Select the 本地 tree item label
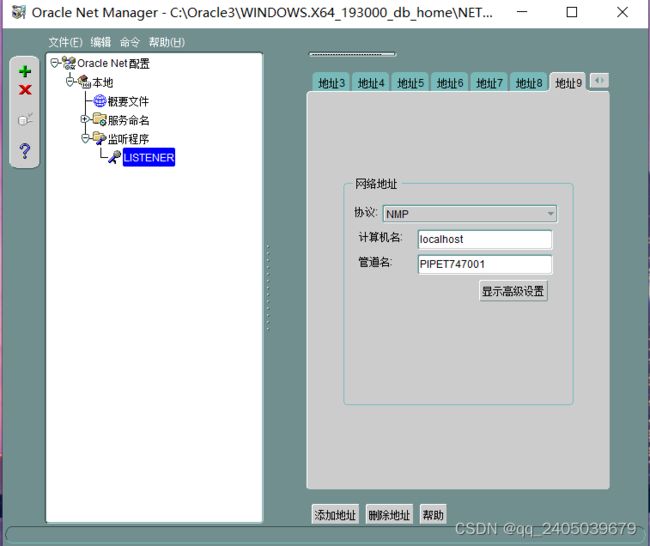 pos(102,83)
